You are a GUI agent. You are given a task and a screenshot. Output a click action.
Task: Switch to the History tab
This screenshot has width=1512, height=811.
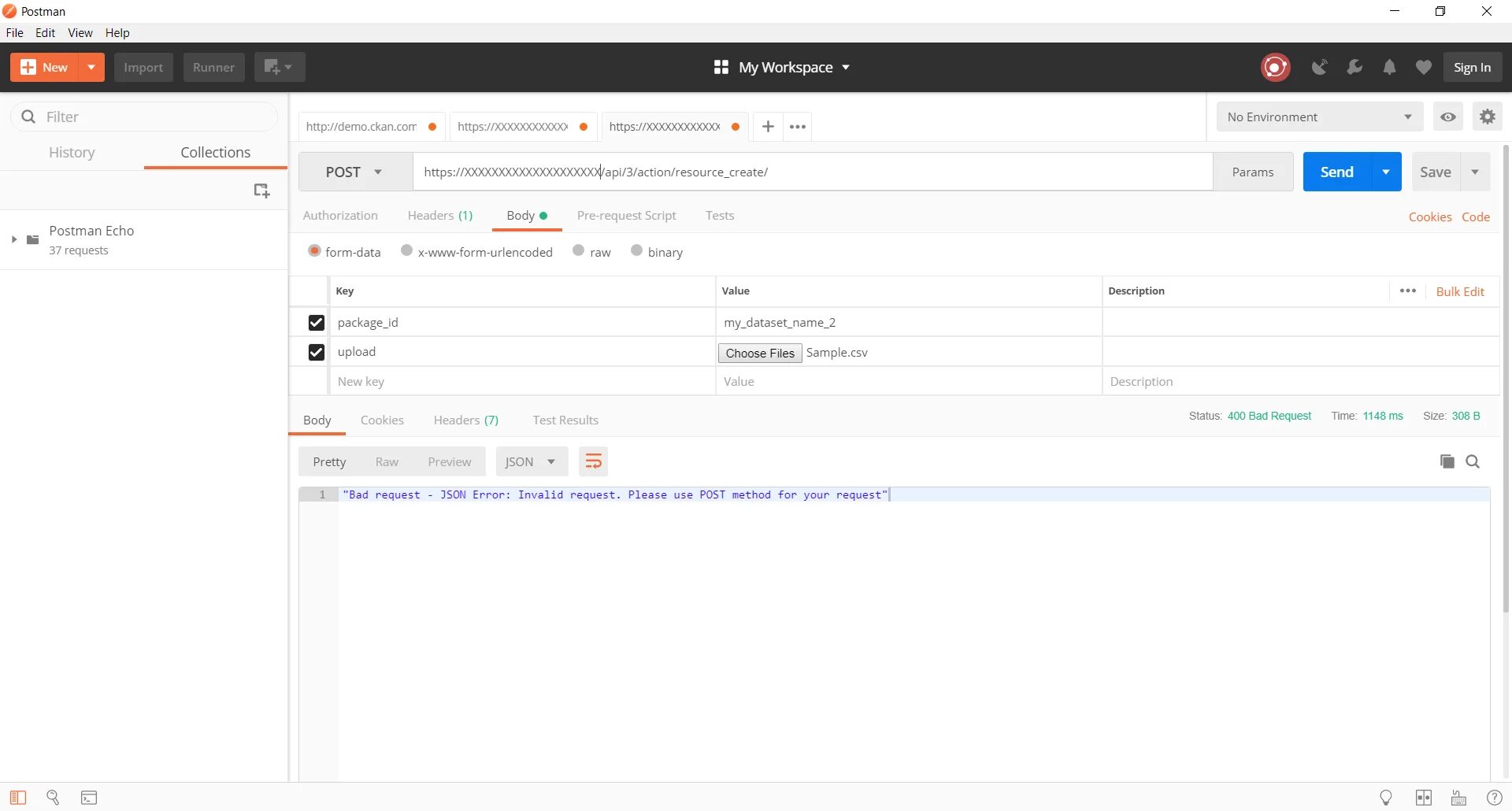72,152
